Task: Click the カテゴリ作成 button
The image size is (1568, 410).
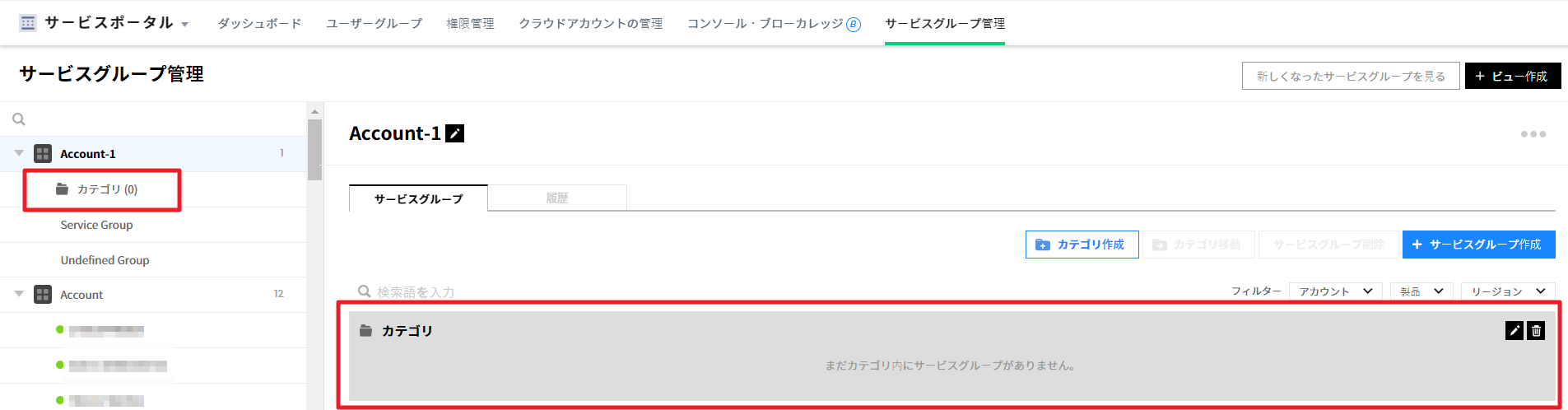Action: [x=1082, y=245]
